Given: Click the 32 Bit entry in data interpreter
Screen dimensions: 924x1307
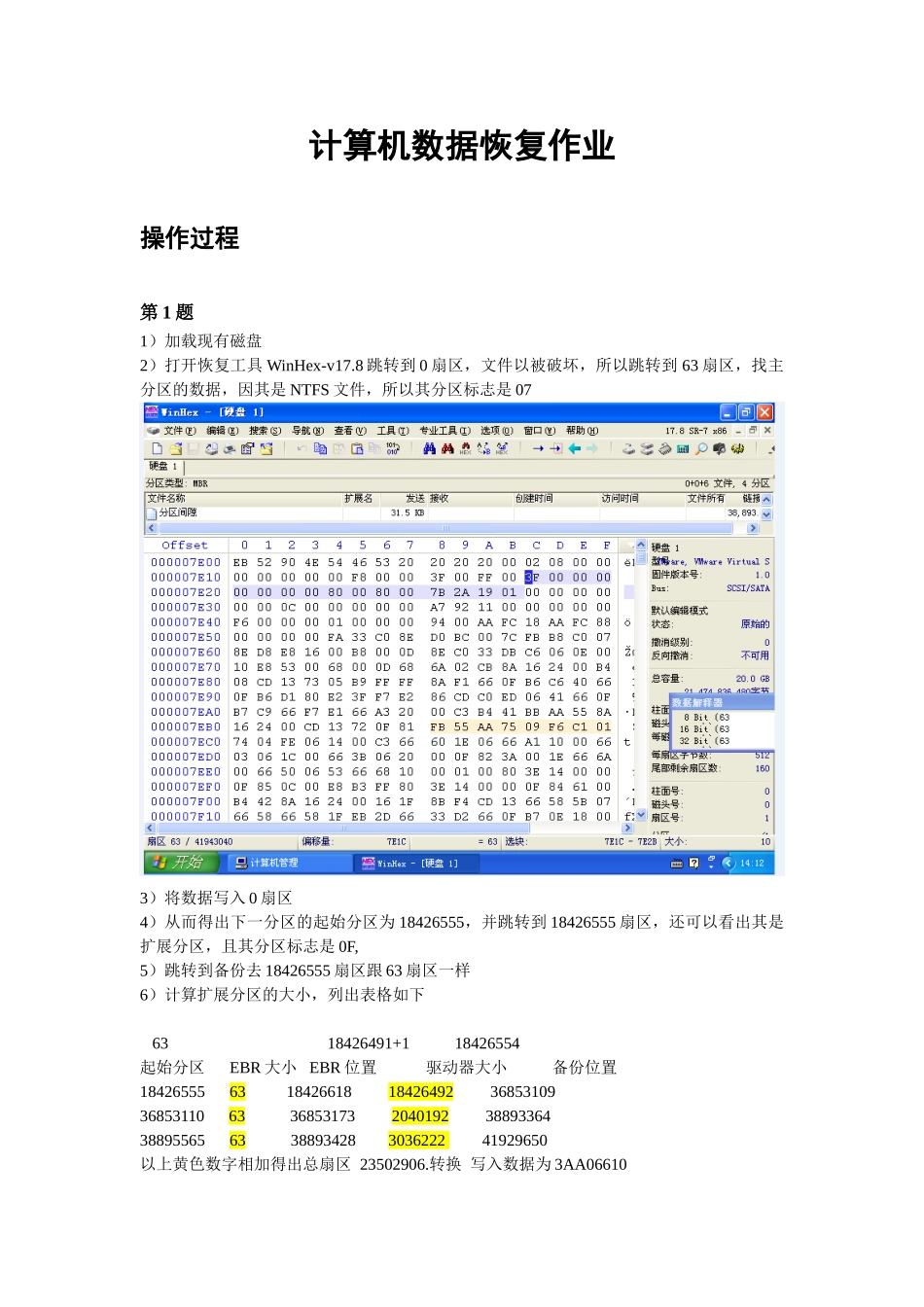Looking at the screenshot, I should (704, 741).
